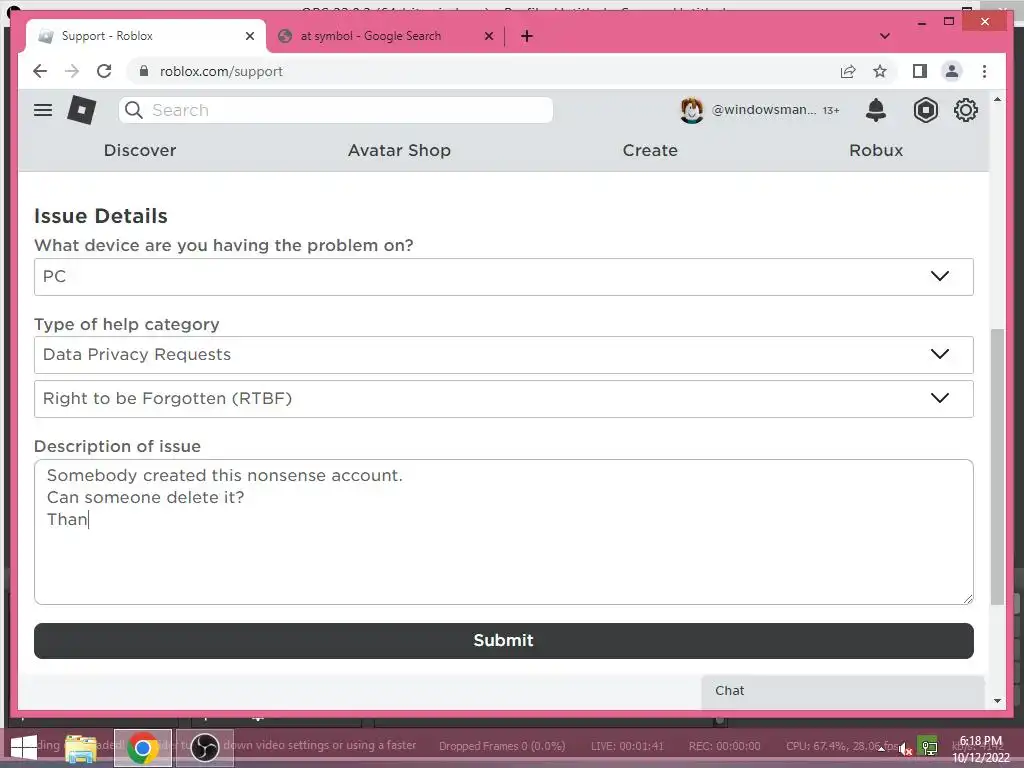The height and width of the screenshot is (768, 1024).
Task: Open the Roblox hamburger navigation menu
Action: (43, 110)
